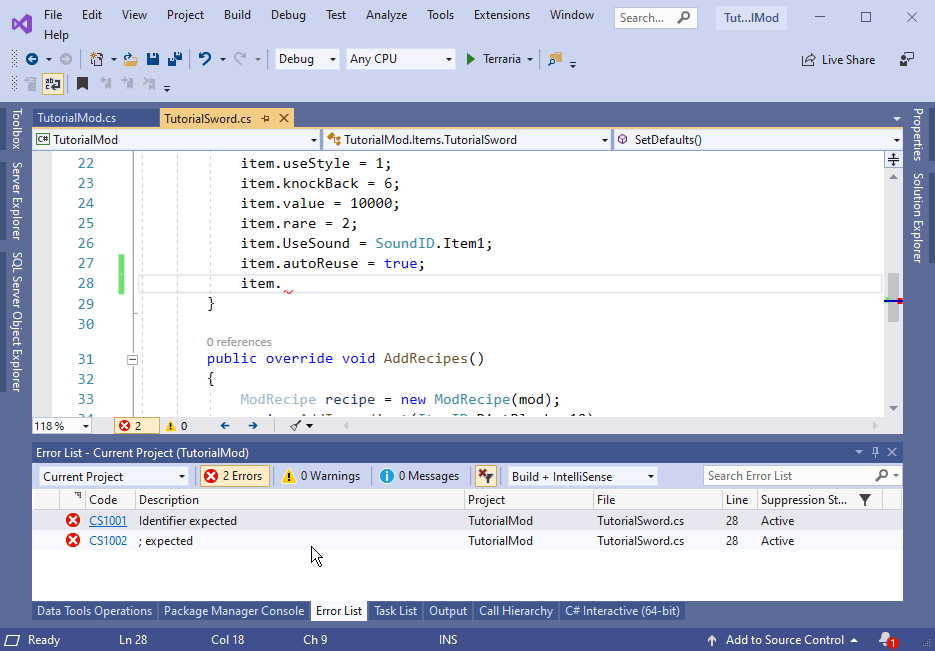The image size is (935, 651).
Task: Click the Save All toolbar icon
Action: 173,59
